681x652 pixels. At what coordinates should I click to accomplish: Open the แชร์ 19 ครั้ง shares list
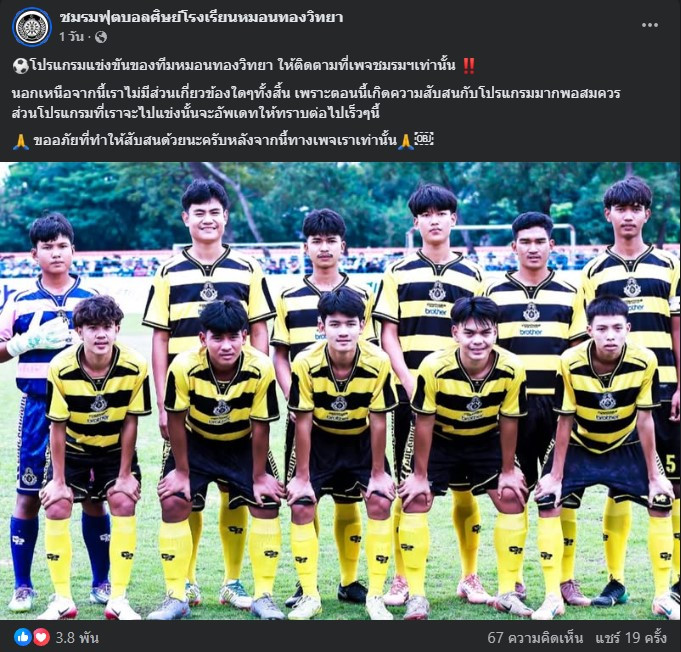(631, 638)
